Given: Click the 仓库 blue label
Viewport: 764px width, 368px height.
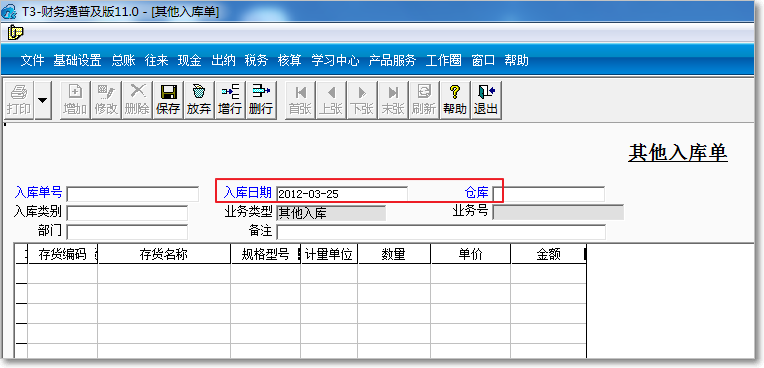Looking at the screenshot, I should pyautogui.click(x=477, y=193).
